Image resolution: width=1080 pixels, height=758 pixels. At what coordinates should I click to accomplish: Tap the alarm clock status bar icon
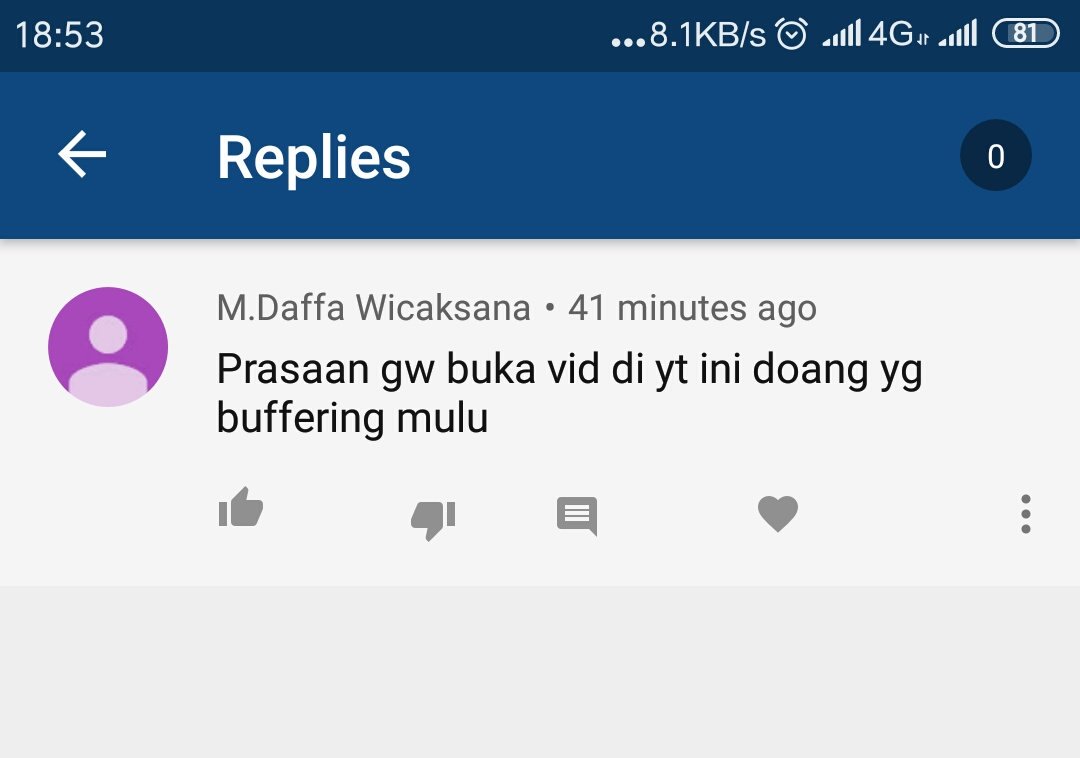(791, 34)
